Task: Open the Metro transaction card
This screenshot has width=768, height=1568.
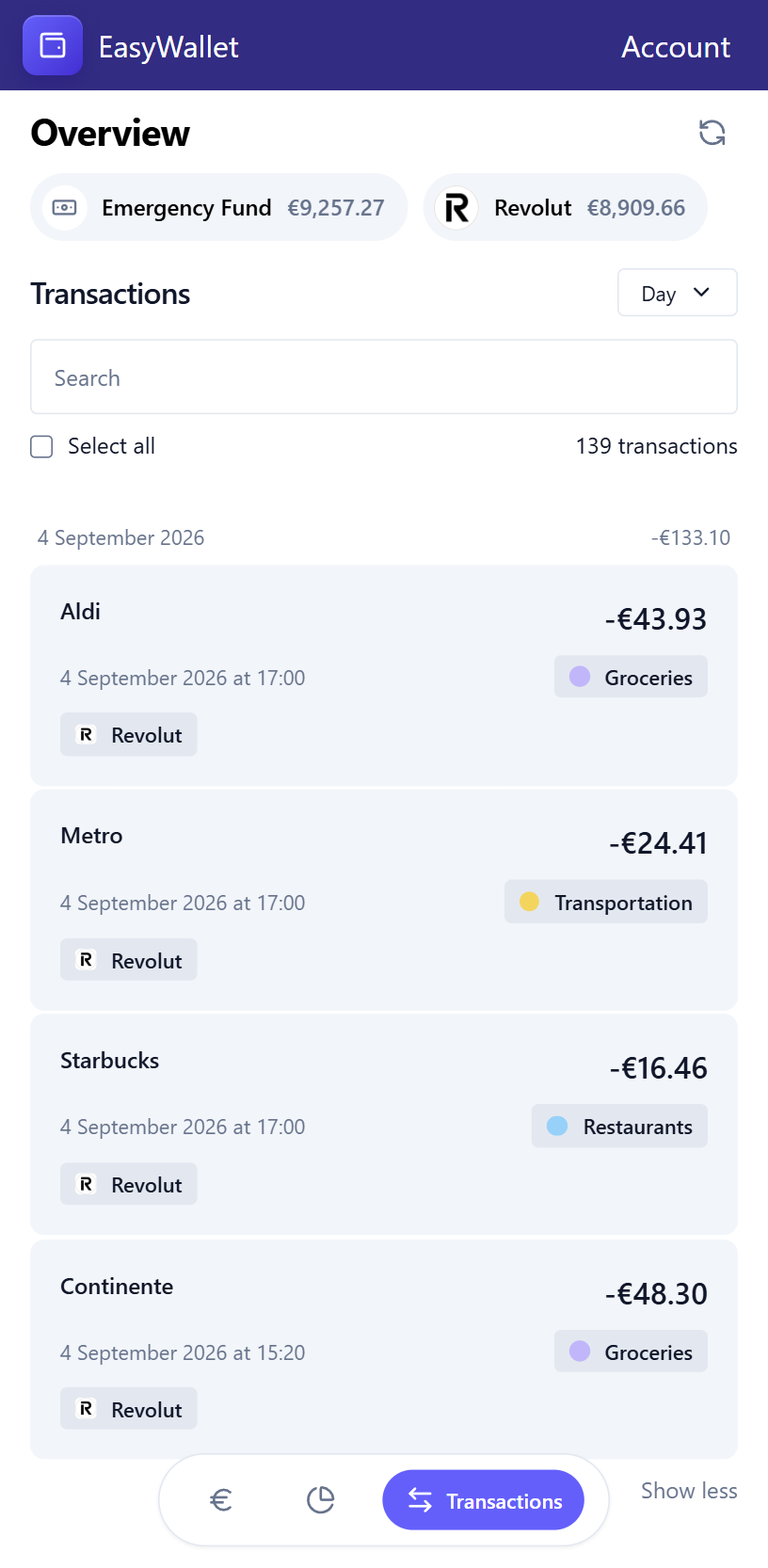Action: 384,901
